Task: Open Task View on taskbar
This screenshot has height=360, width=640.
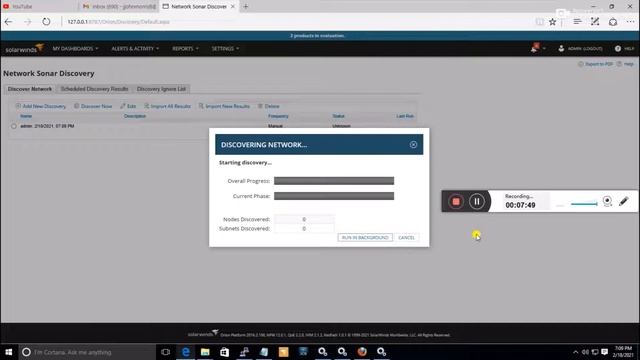Action: pyautogui.click(x=165, y=352)
